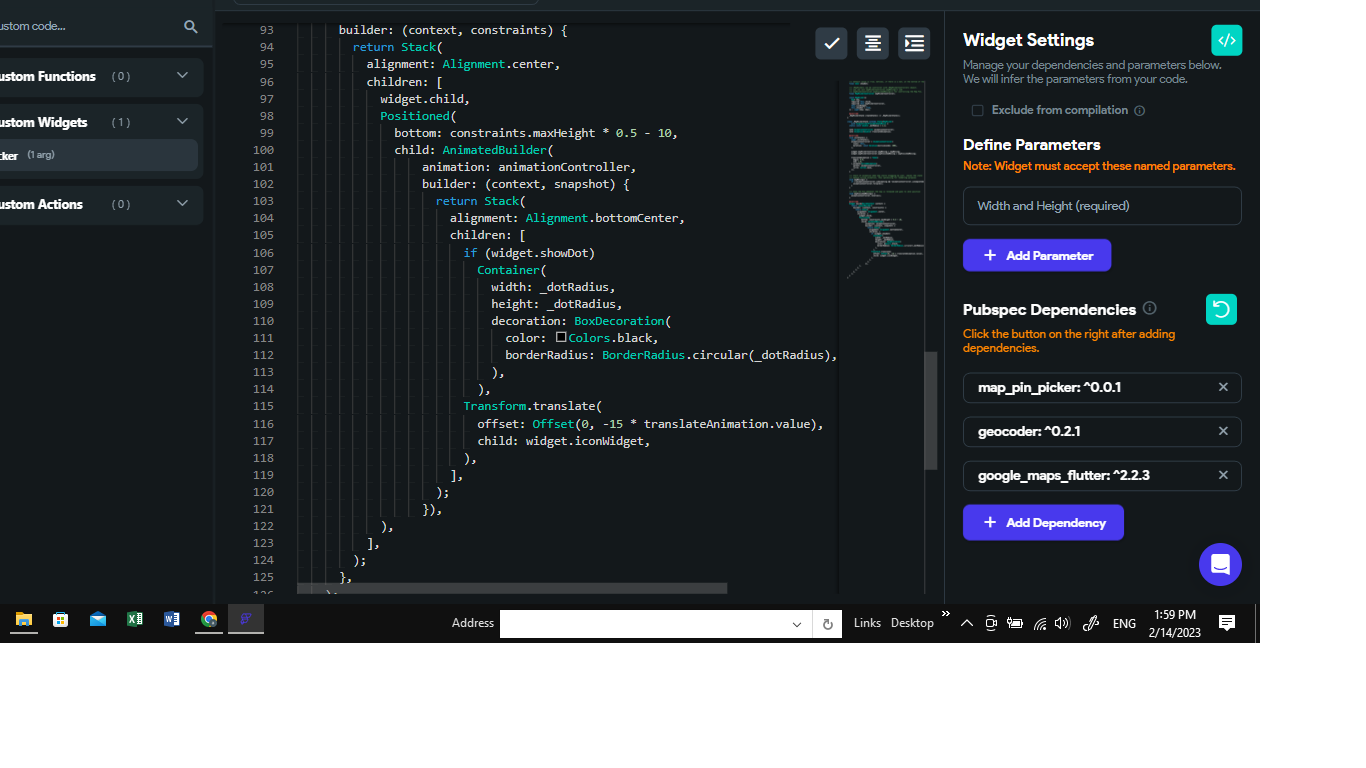Enable the Exclude from compilation checkbox
The width and height of the screenshot is (1366, 768).
coord(977,110)
